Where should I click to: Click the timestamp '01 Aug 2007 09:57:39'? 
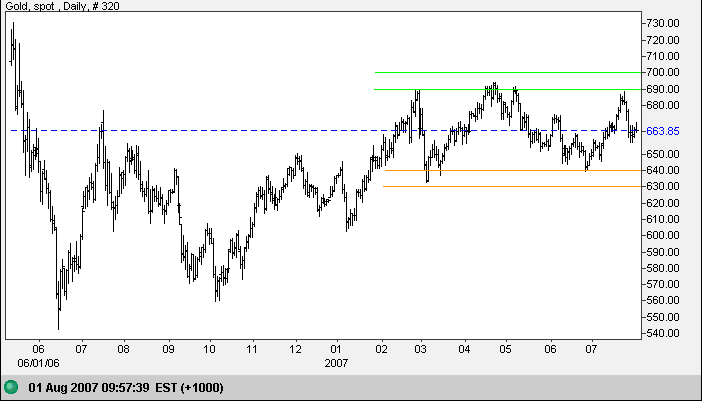(90, 388)
